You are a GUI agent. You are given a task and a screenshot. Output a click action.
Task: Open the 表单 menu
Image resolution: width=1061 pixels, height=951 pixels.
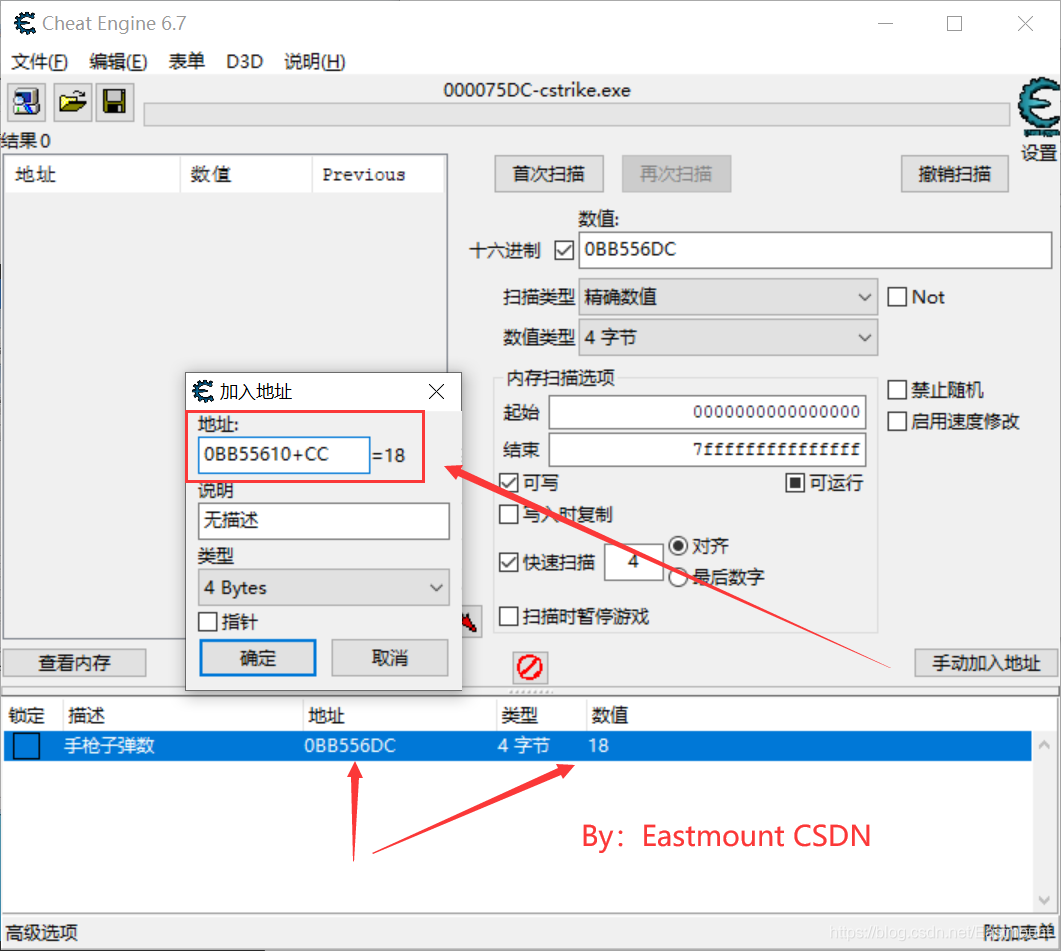186,62
